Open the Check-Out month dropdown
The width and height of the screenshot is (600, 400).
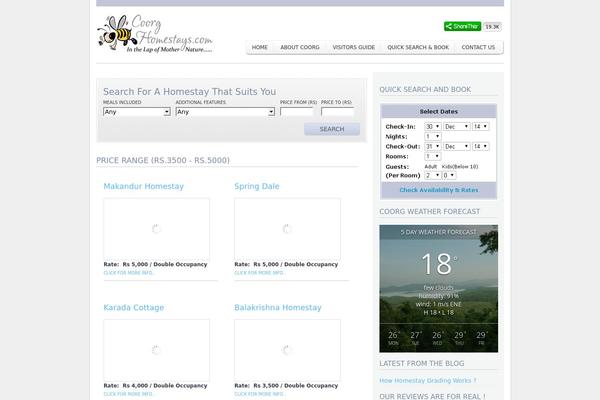click(457, 146)
